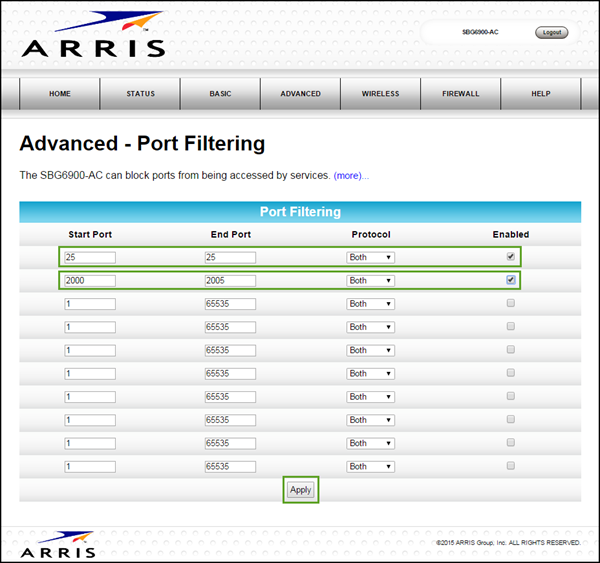Click the ARRIS logo in the header
Screen dimensions: 600x563
(93, 36)
